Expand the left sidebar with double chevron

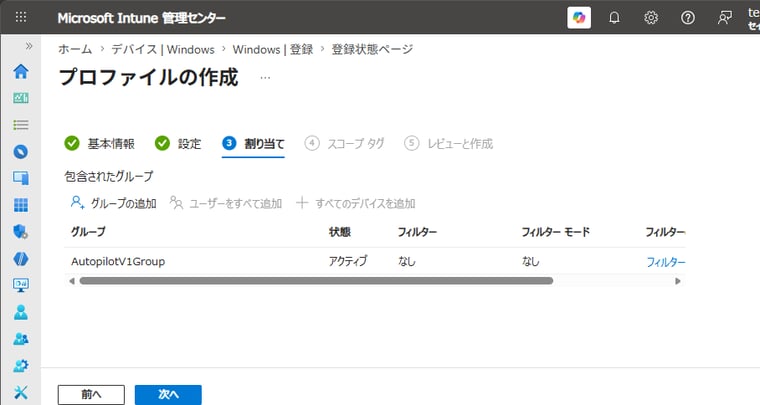click(x=29, y=46)
